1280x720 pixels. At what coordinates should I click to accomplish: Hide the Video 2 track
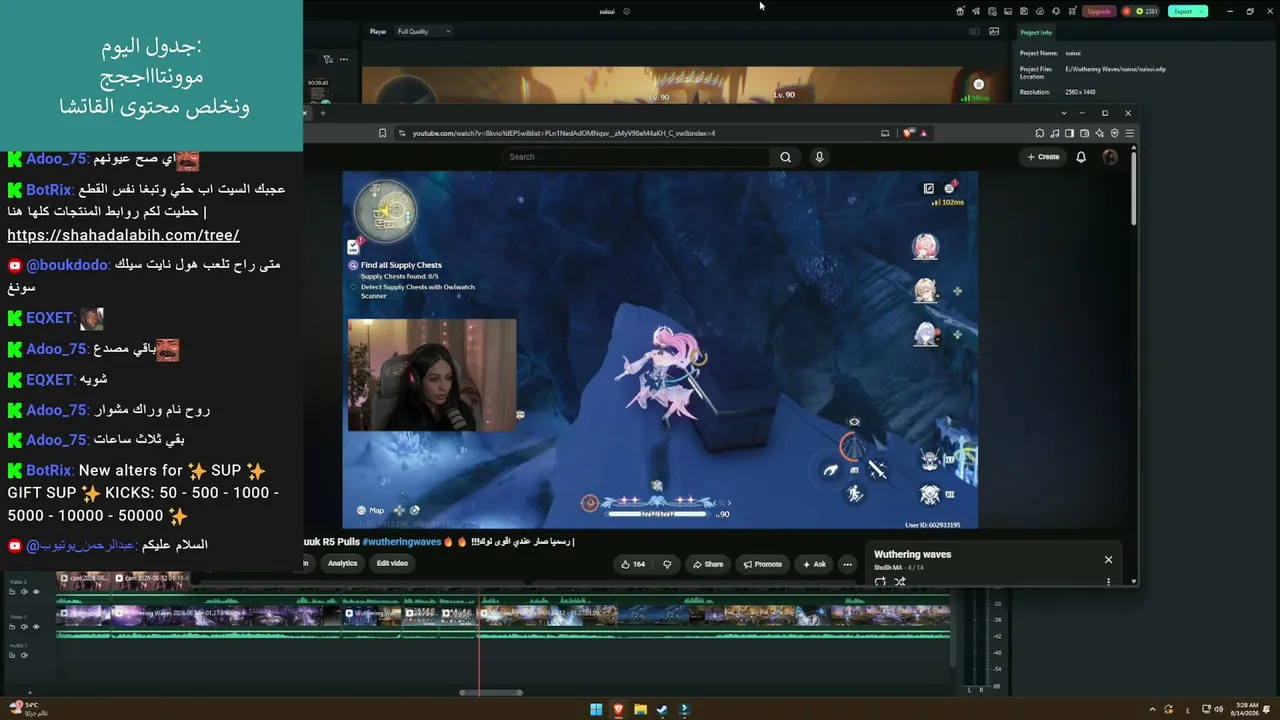36,592
